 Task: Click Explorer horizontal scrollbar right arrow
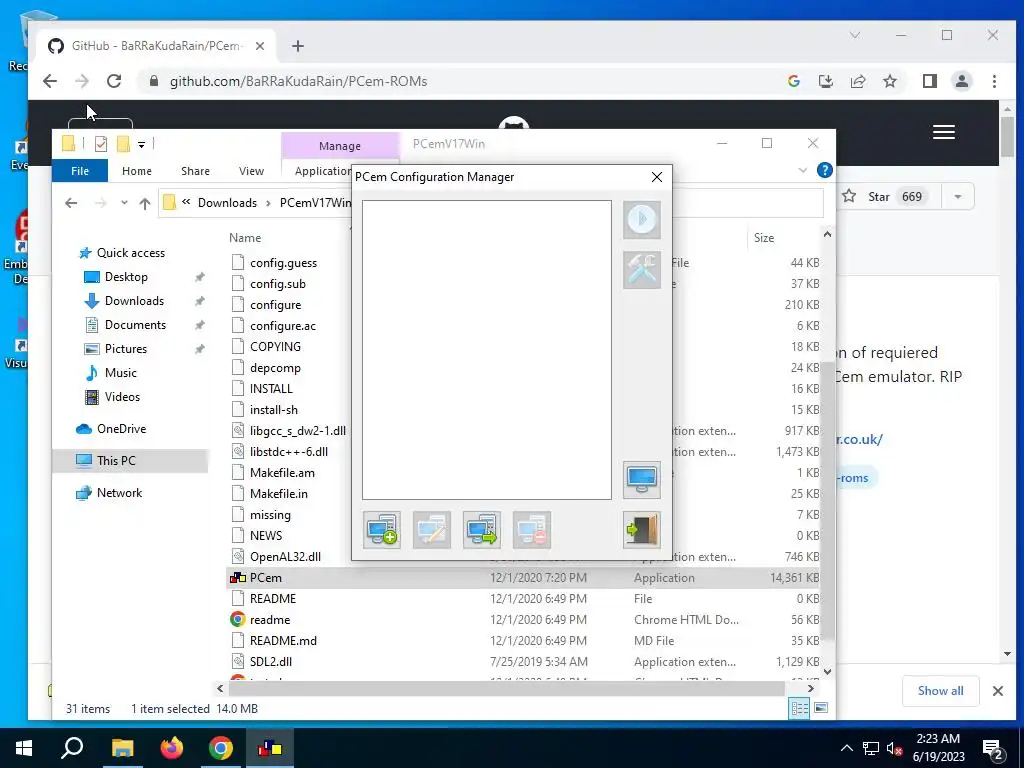click(x=810, y=688)
